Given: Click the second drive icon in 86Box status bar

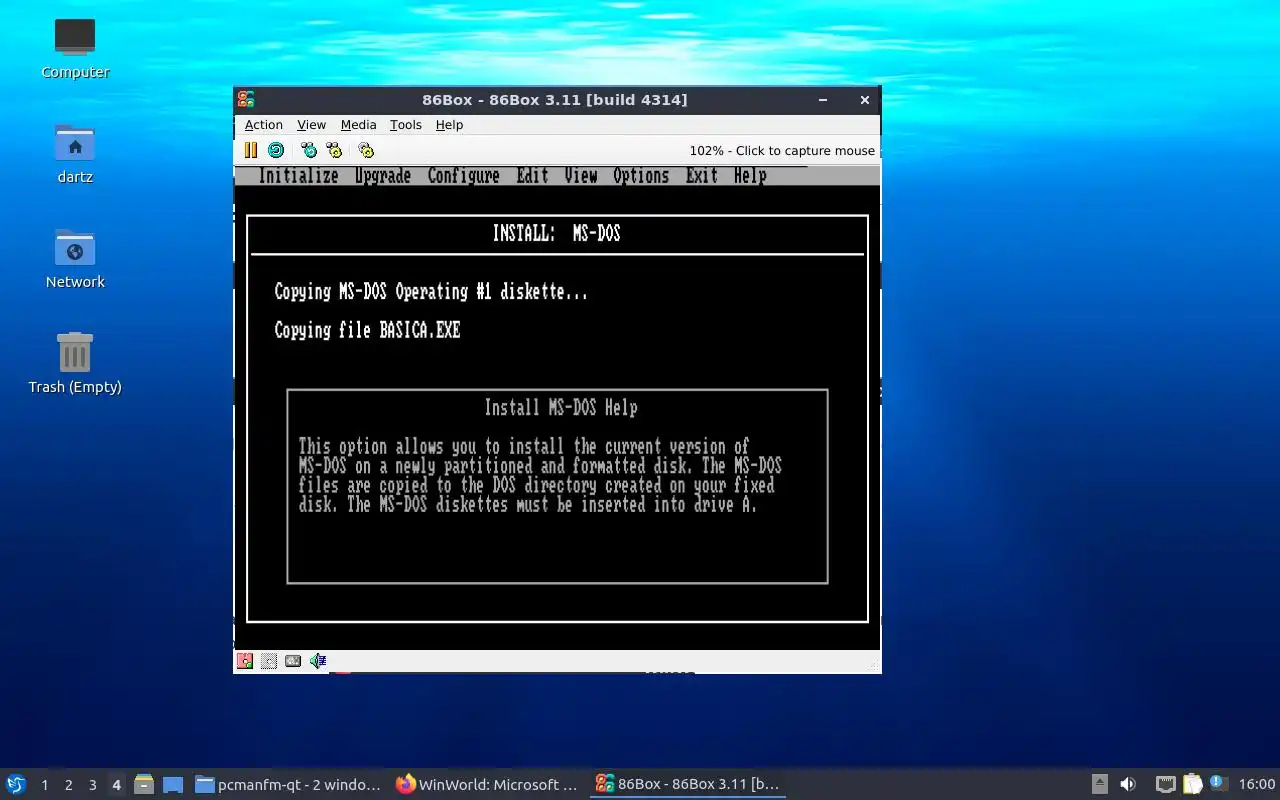Looking at the screenshot, I should point(269,661).
